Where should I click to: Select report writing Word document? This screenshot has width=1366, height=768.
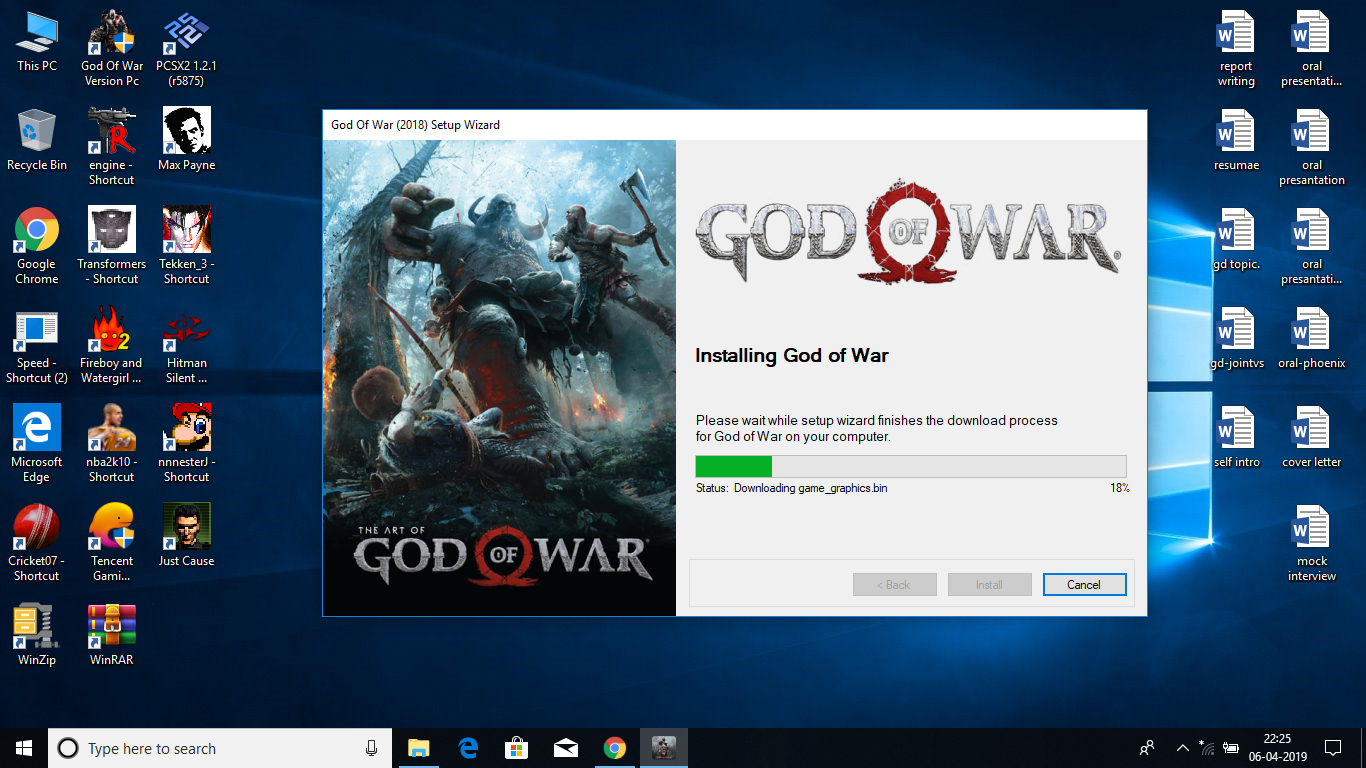(x=1236, y=49)
